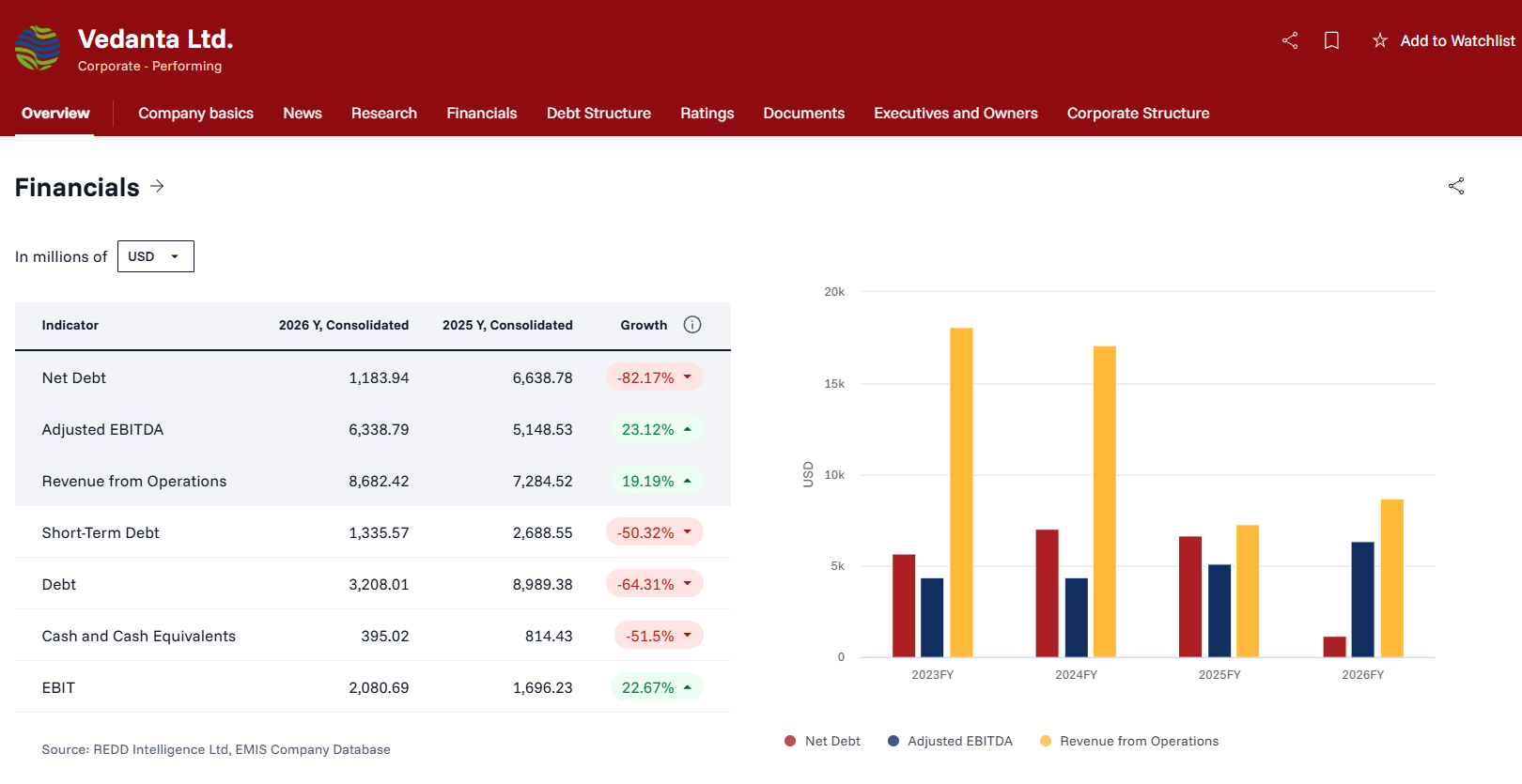Click EBIT growth up arrow
Screen dimensions: 1522x784
coord(688,687)
